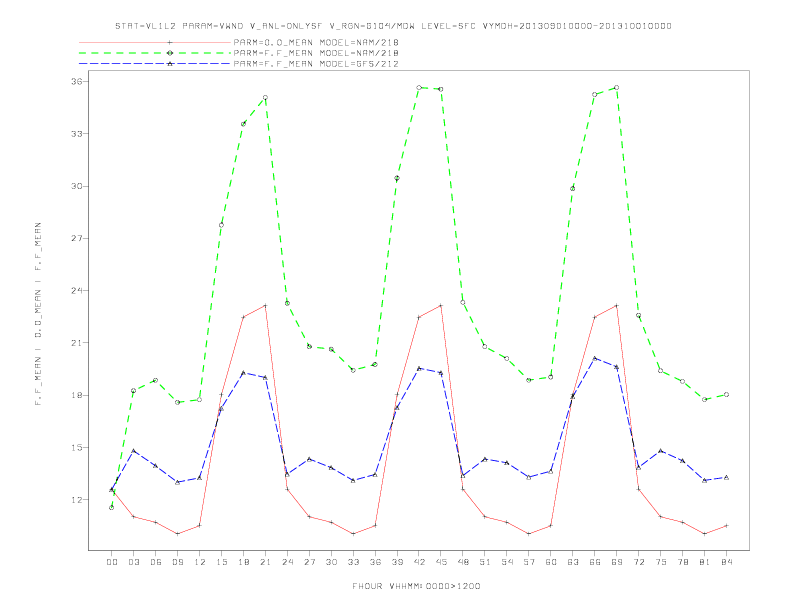Click x-axis tick label 03

[x=133, y=562]
